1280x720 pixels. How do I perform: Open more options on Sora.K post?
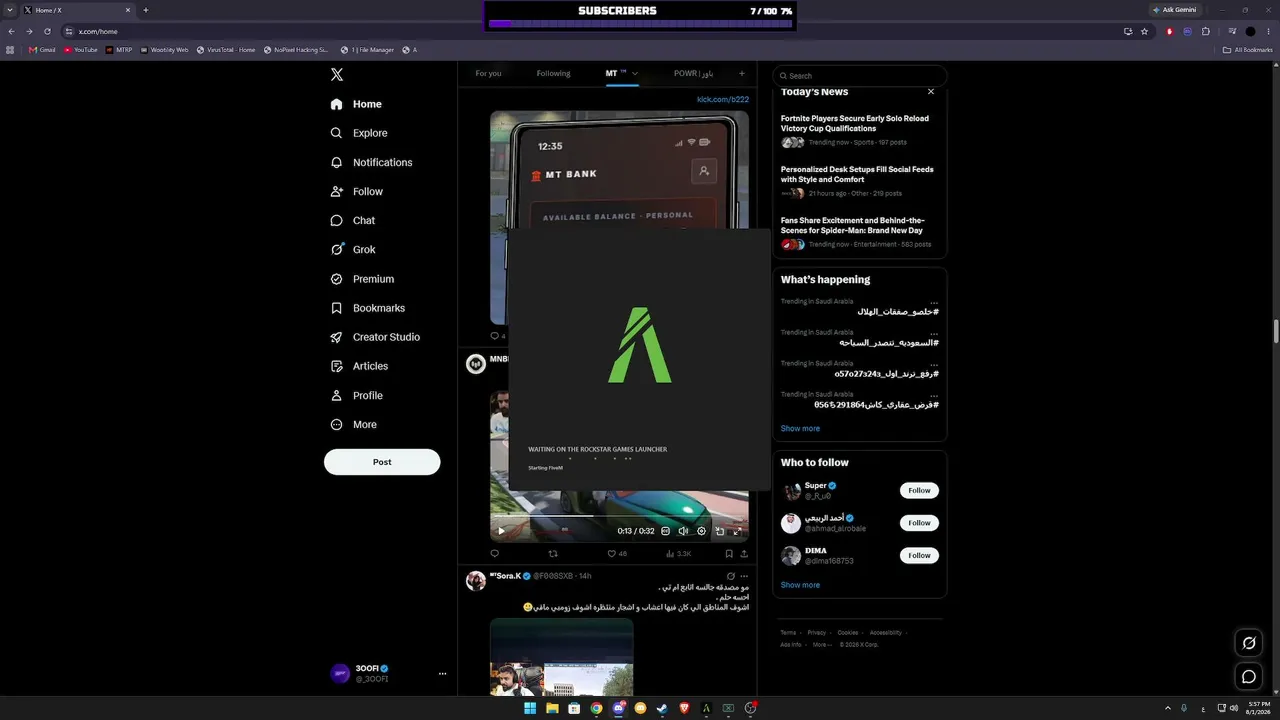point(744,576)
